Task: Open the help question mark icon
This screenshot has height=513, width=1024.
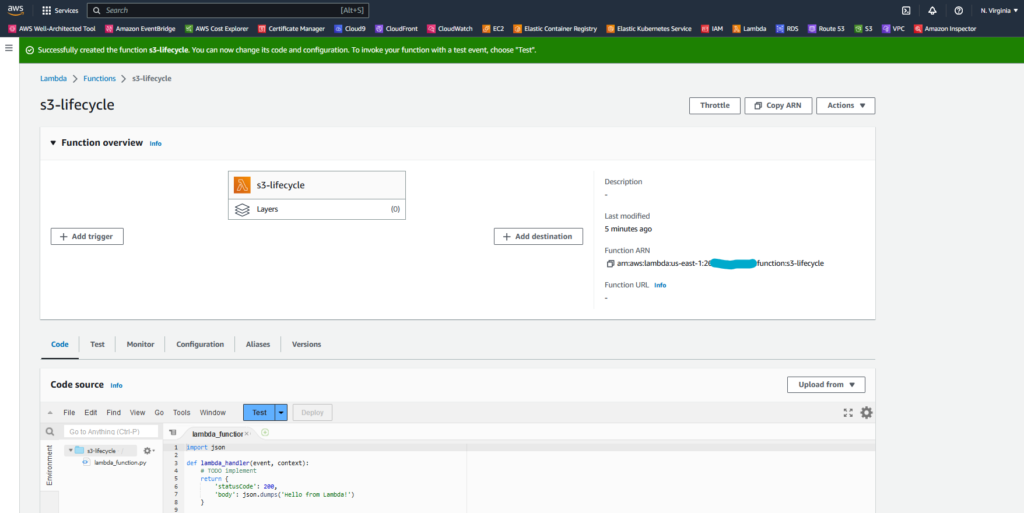Action: point(958,10)
